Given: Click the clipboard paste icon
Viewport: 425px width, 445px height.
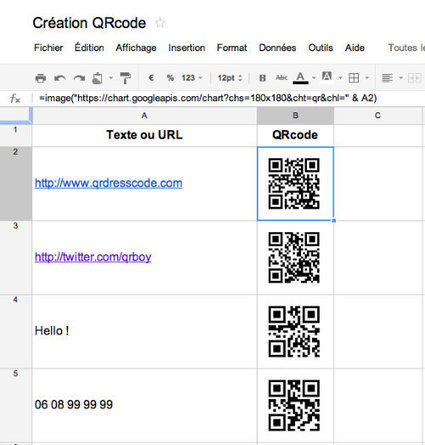Looking at the screenshot, I should 98,78.
